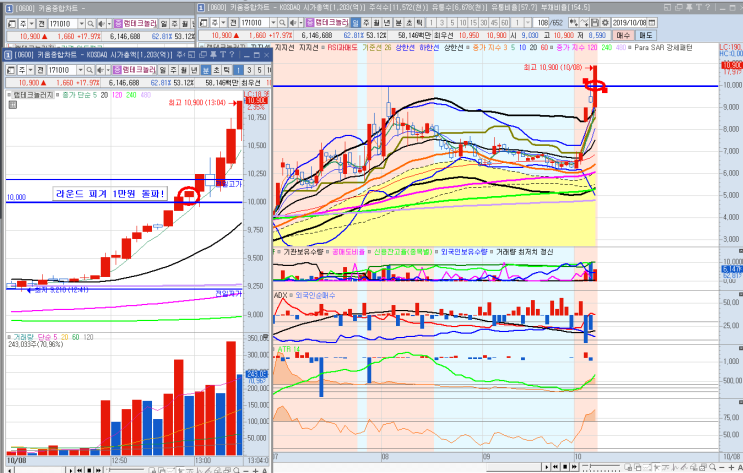Image resolution: width=743 pixels, height=473 pixels.
Task: Select 3 minute interval in front window
Action: tap(249, 70)
